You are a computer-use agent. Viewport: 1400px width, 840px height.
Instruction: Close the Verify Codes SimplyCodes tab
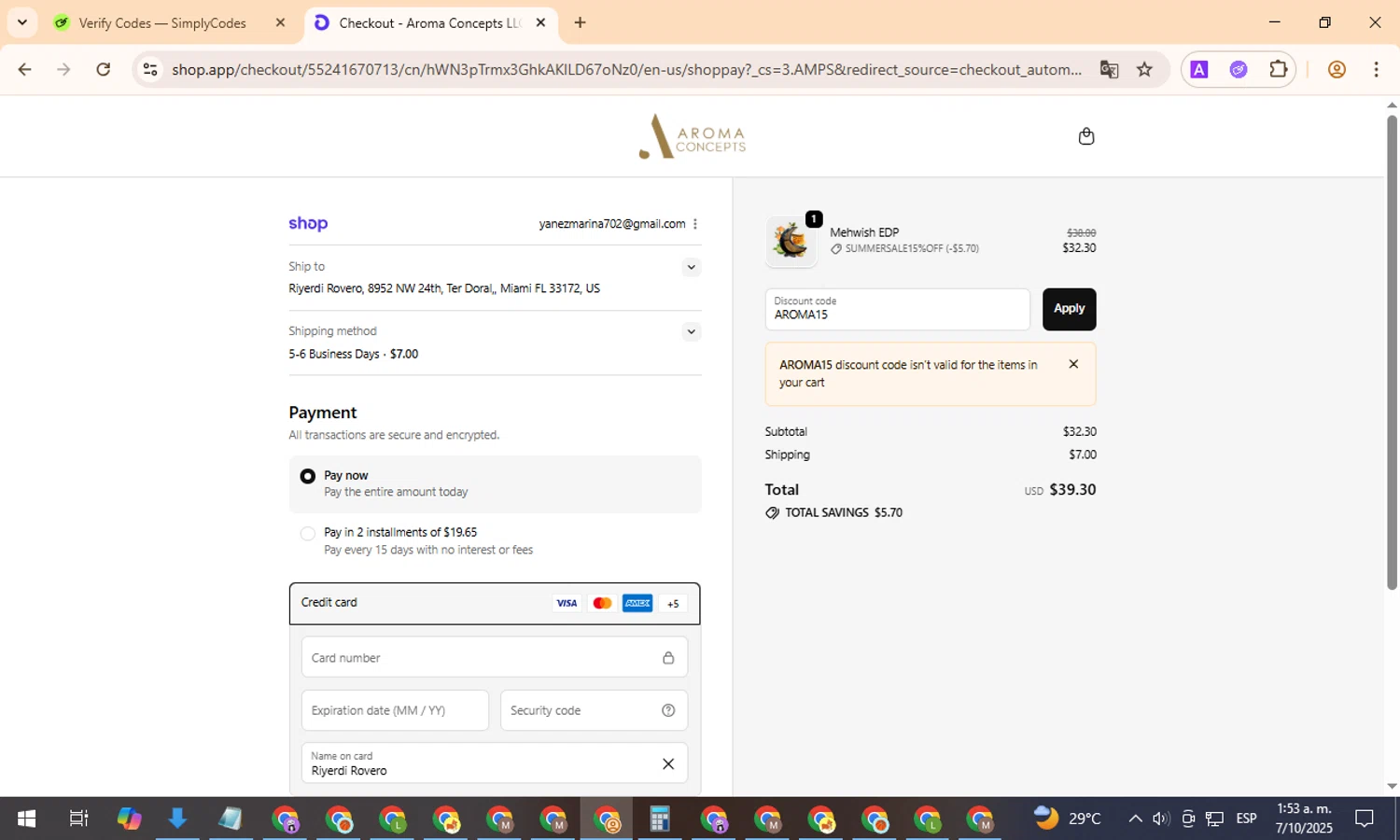tap(280, 22)
